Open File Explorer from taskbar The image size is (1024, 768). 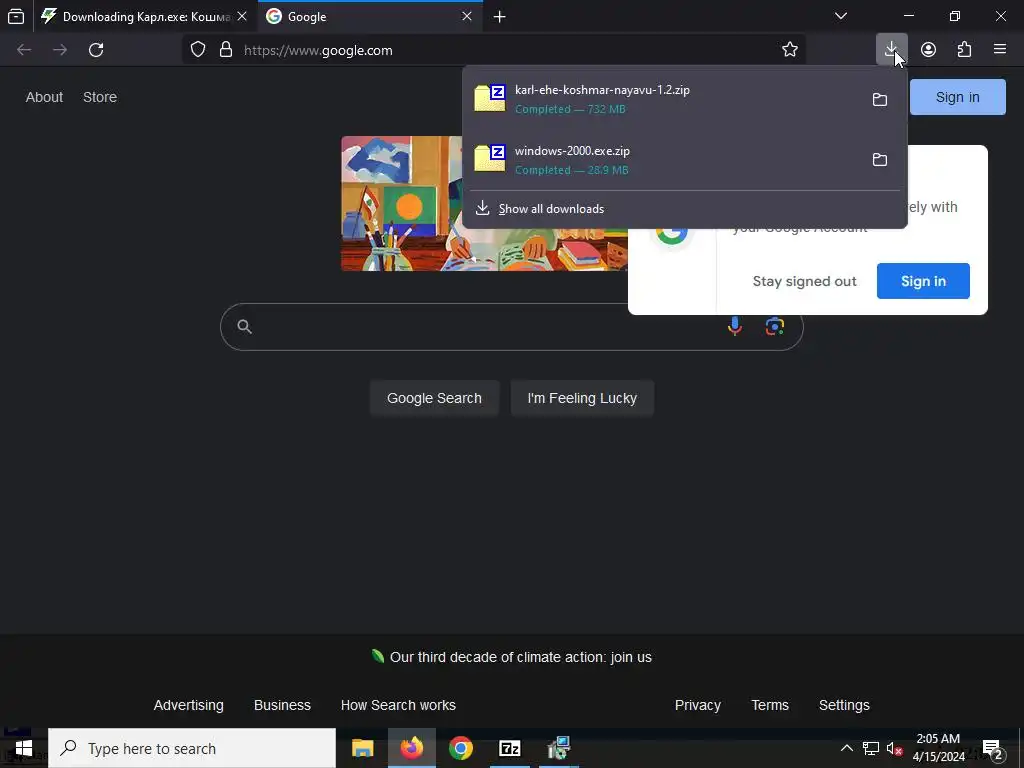362,748
